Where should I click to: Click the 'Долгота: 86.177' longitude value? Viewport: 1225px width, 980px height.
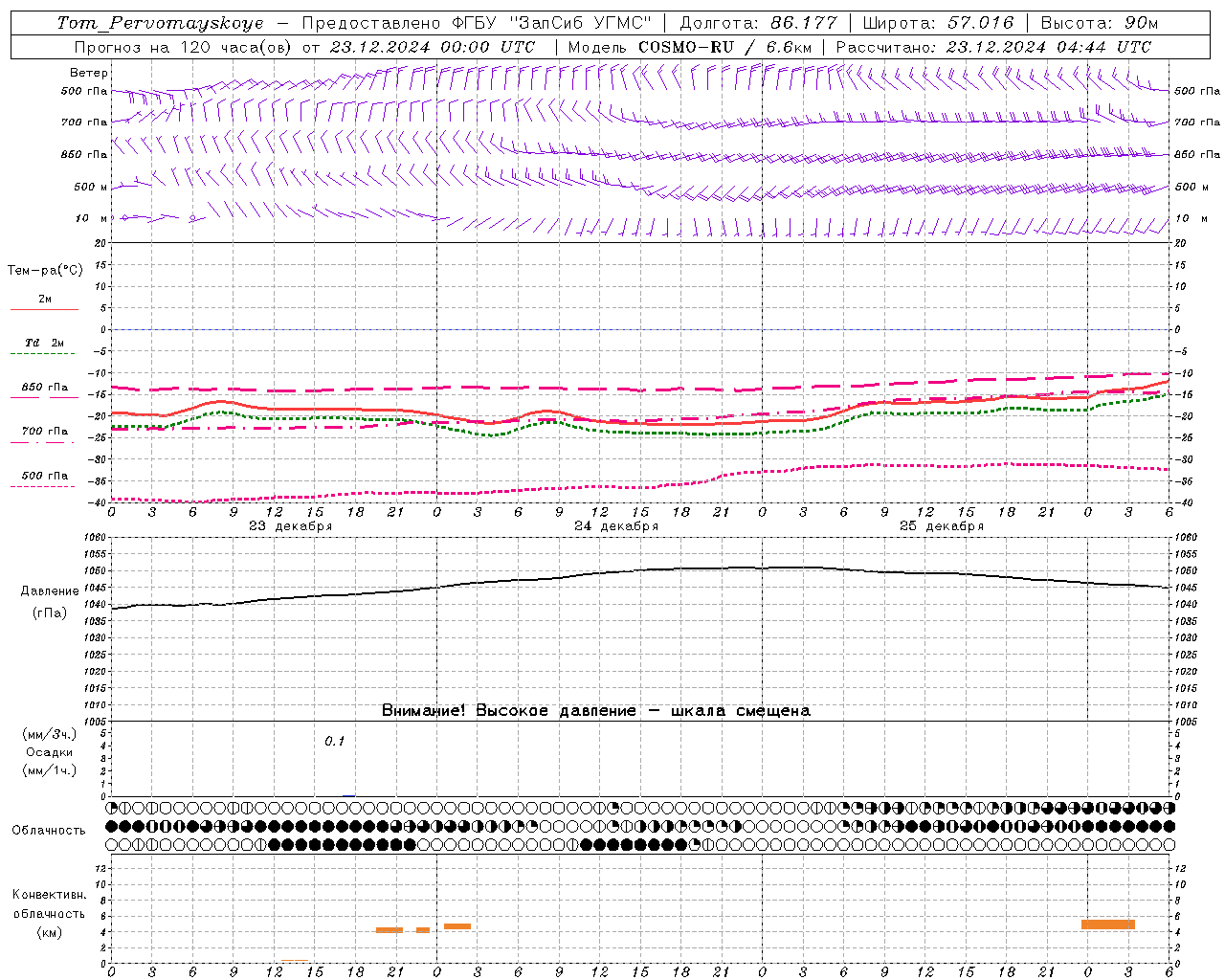(x=758, y=23)
